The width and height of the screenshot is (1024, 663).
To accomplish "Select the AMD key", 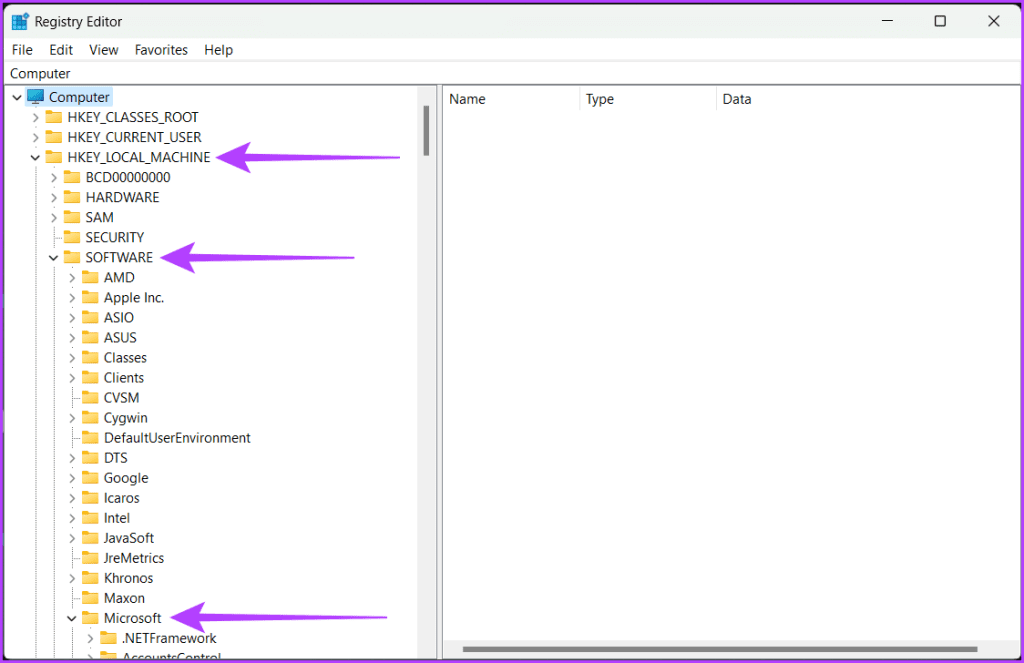I will [x=119, y=278].
